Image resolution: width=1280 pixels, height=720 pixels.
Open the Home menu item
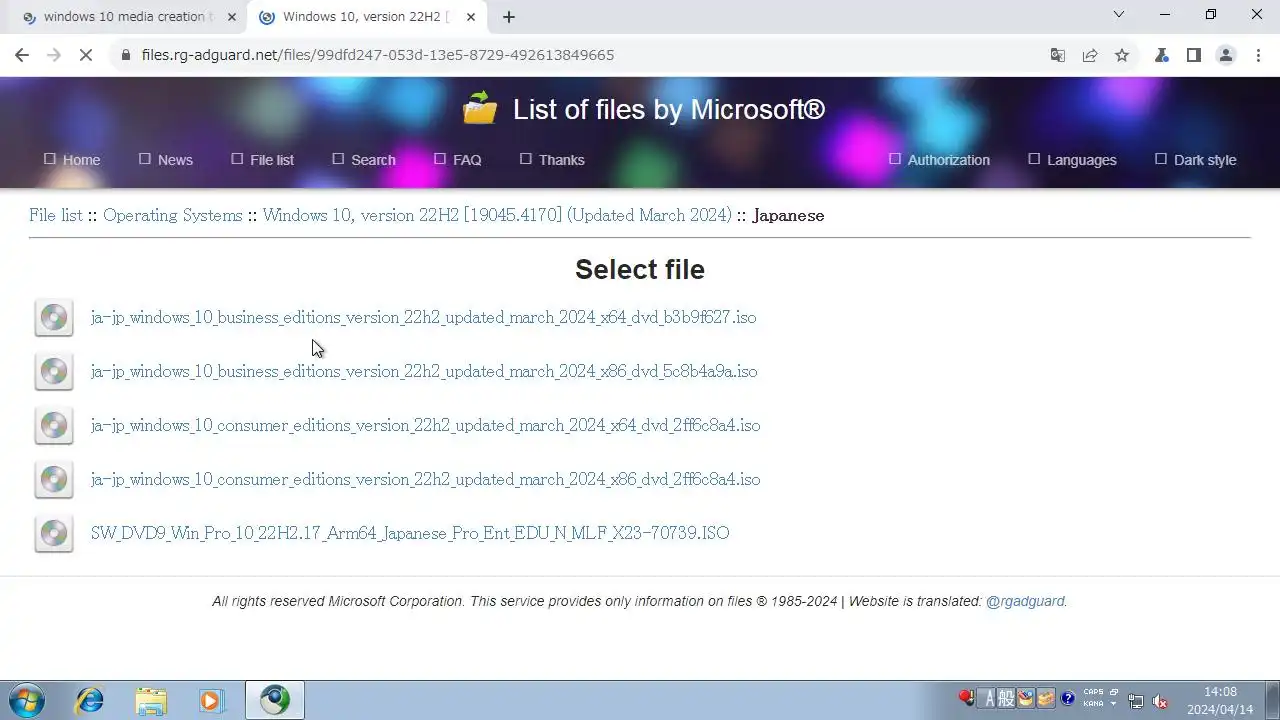(72, 160)
